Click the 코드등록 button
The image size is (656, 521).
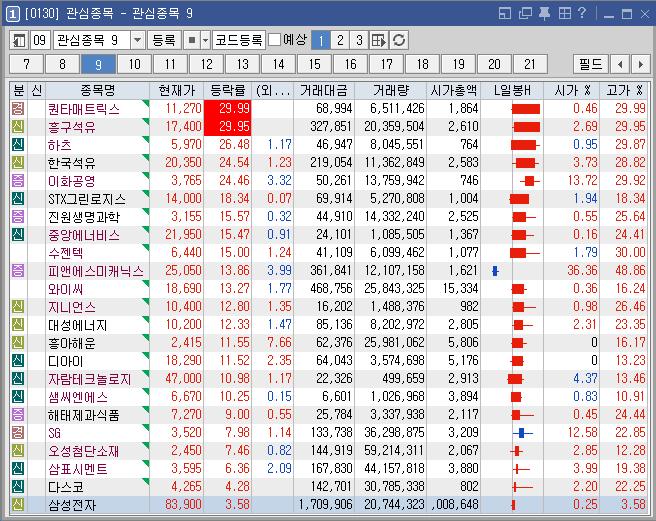click(x=239, y=40)
